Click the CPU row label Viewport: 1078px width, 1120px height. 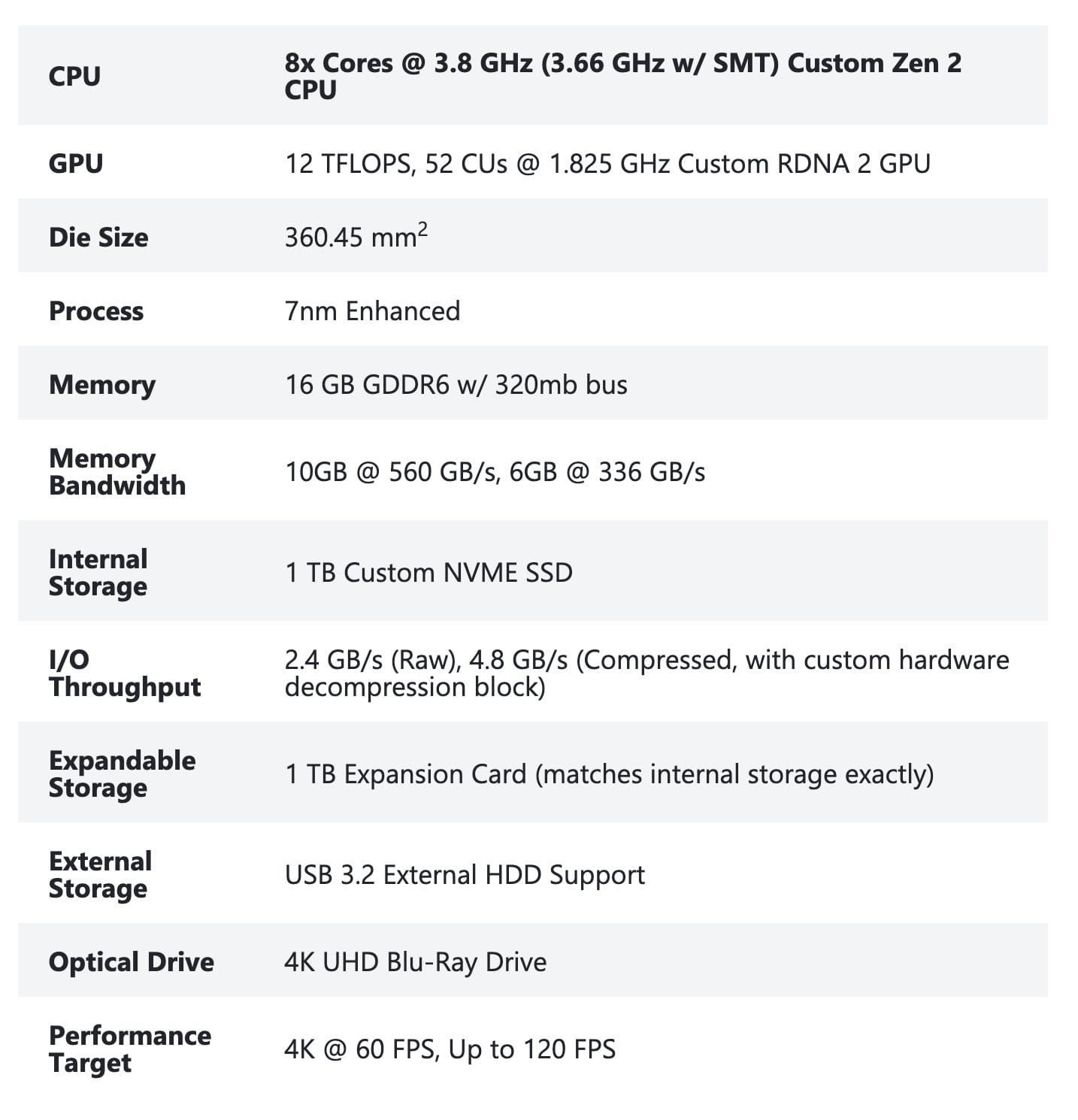click(74, 76)
